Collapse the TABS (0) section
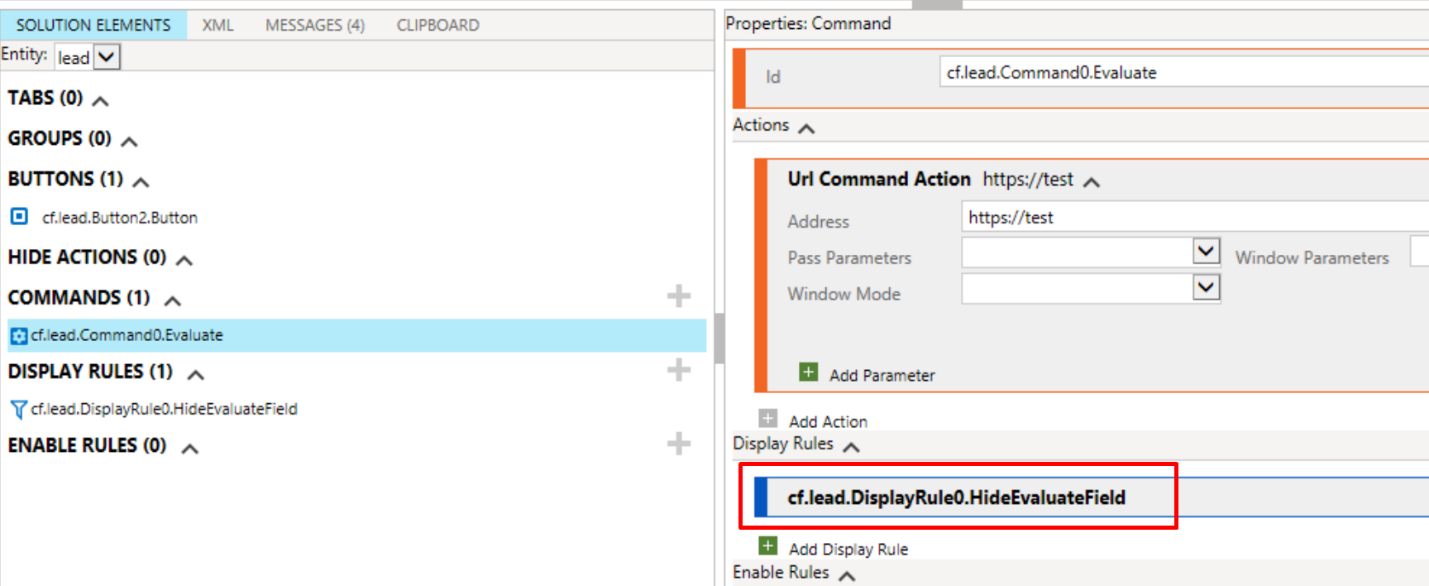 (x=100, y=100)
